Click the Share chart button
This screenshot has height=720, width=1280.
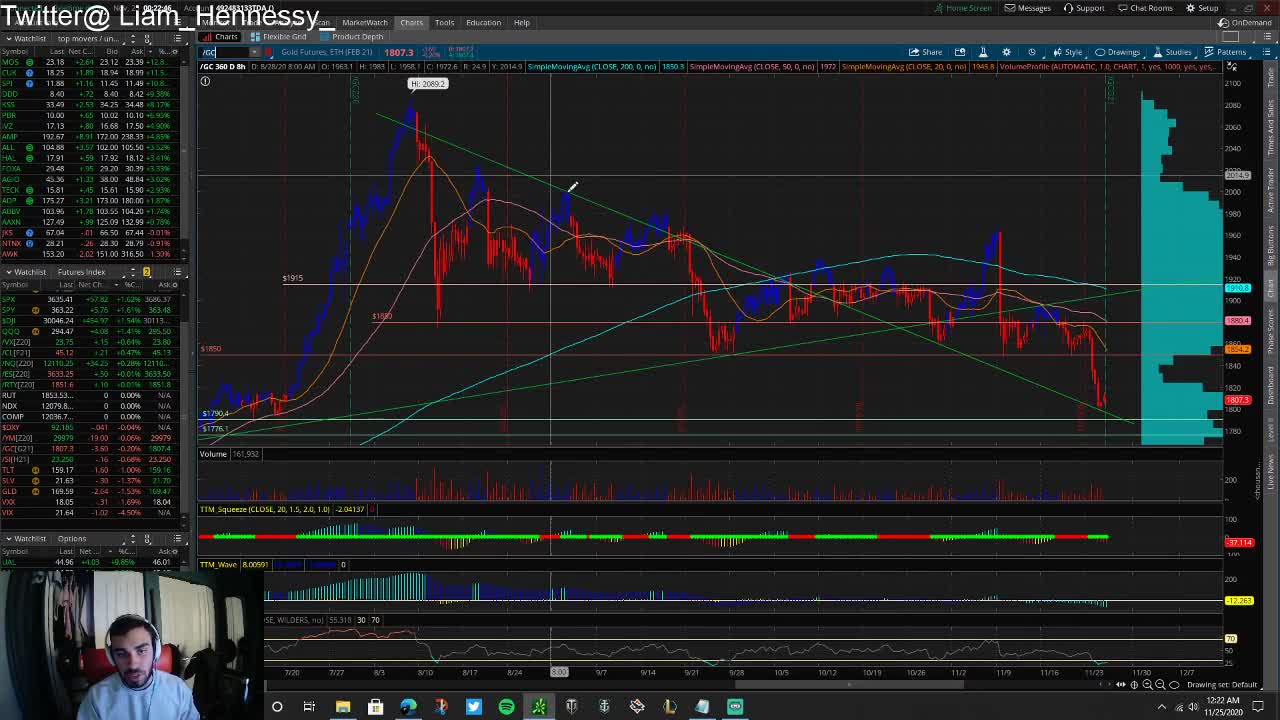pos(925,52)
